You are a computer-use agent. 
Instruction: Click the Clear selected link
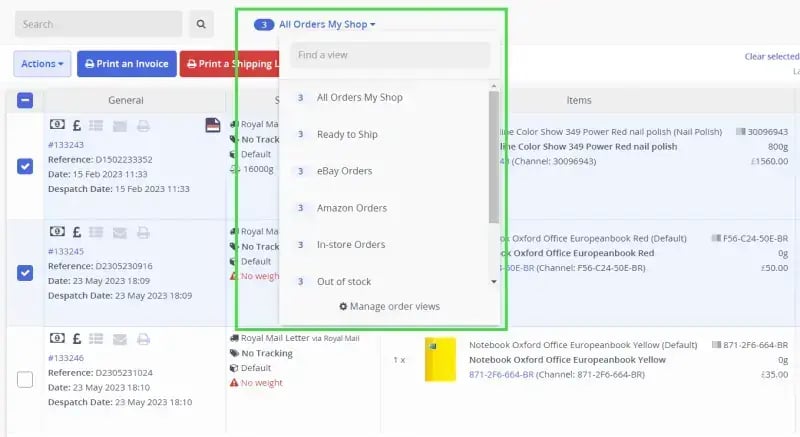pos(771,57)
